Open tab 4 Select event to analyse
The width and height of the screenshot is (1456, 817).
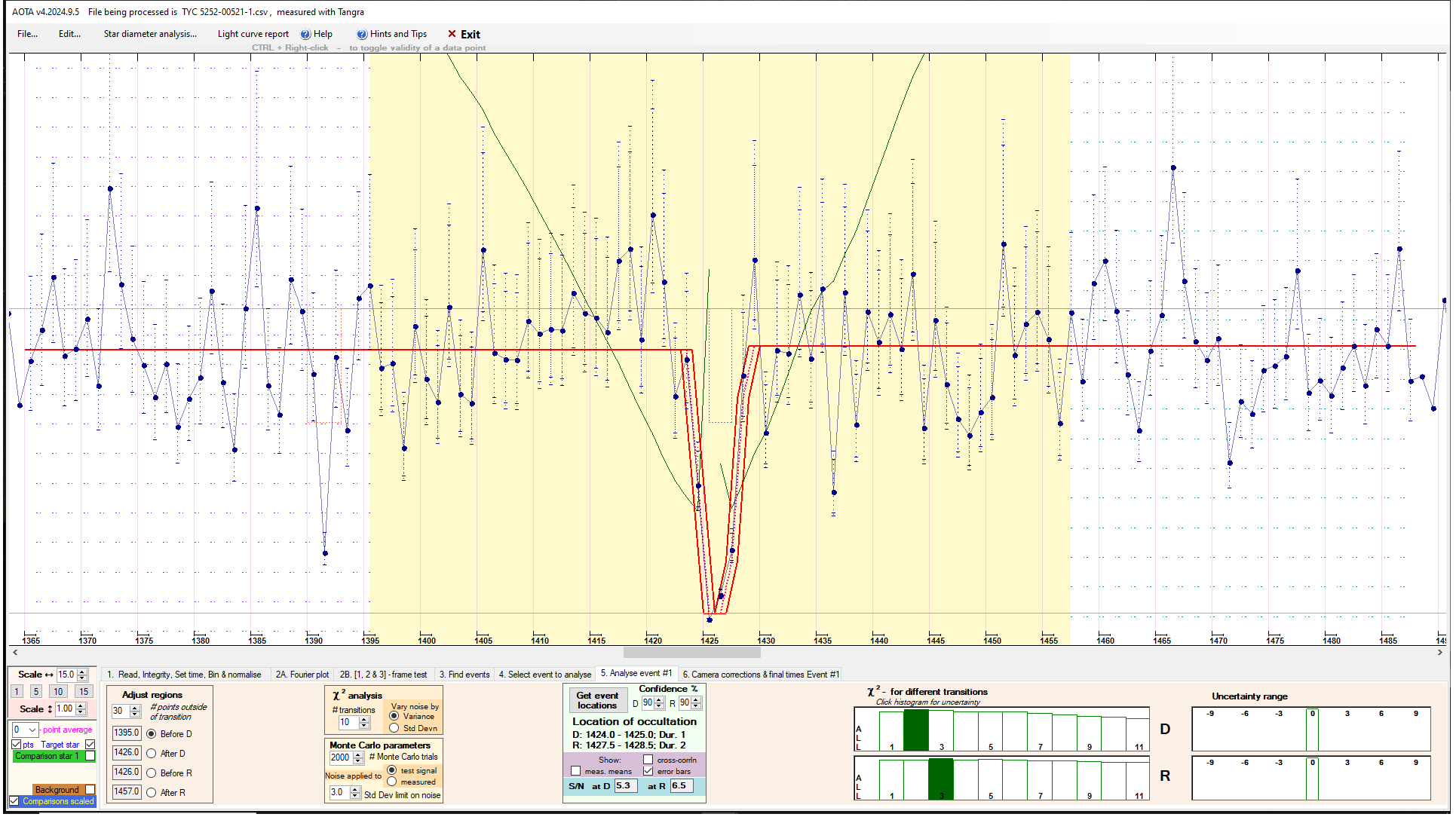coord(545,675)
